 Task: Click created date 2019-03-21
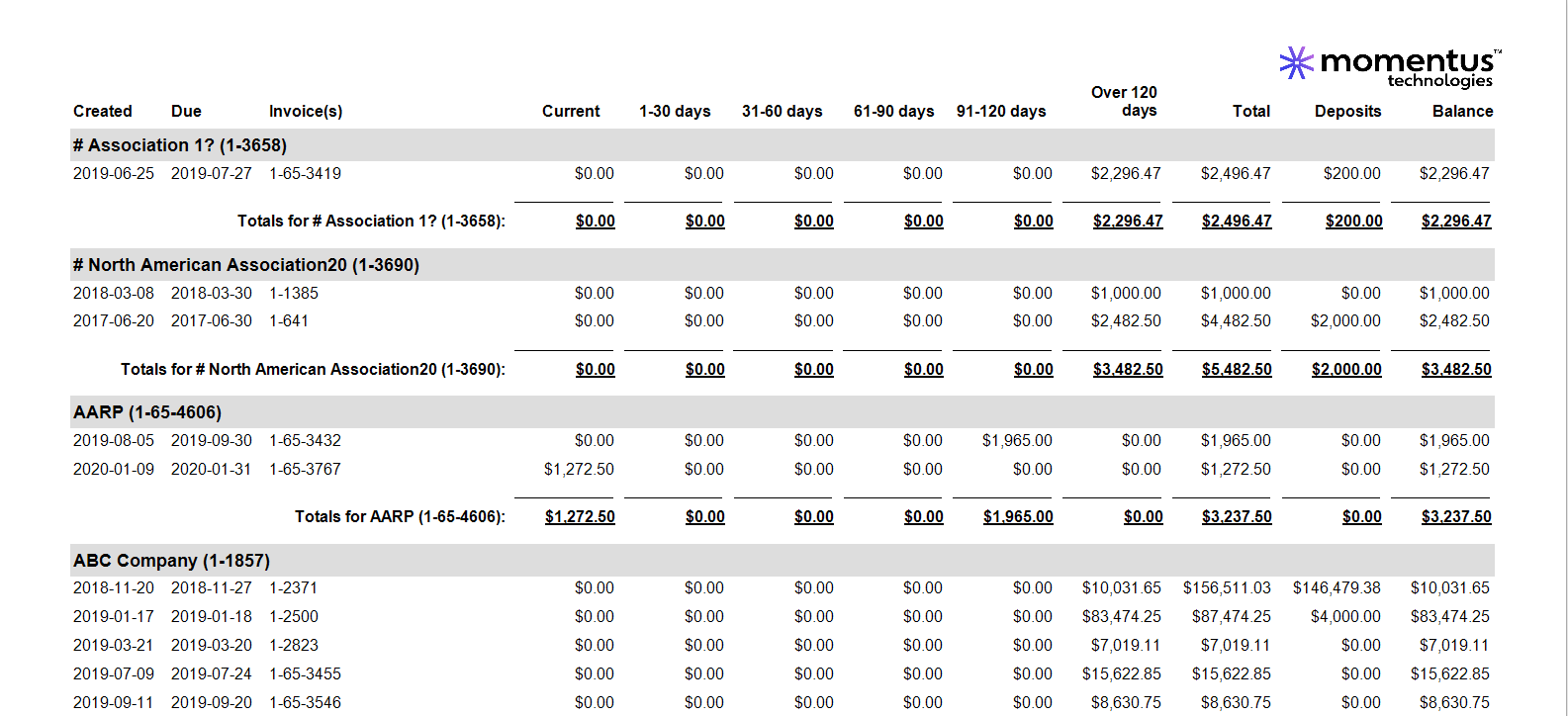point(114,645)
